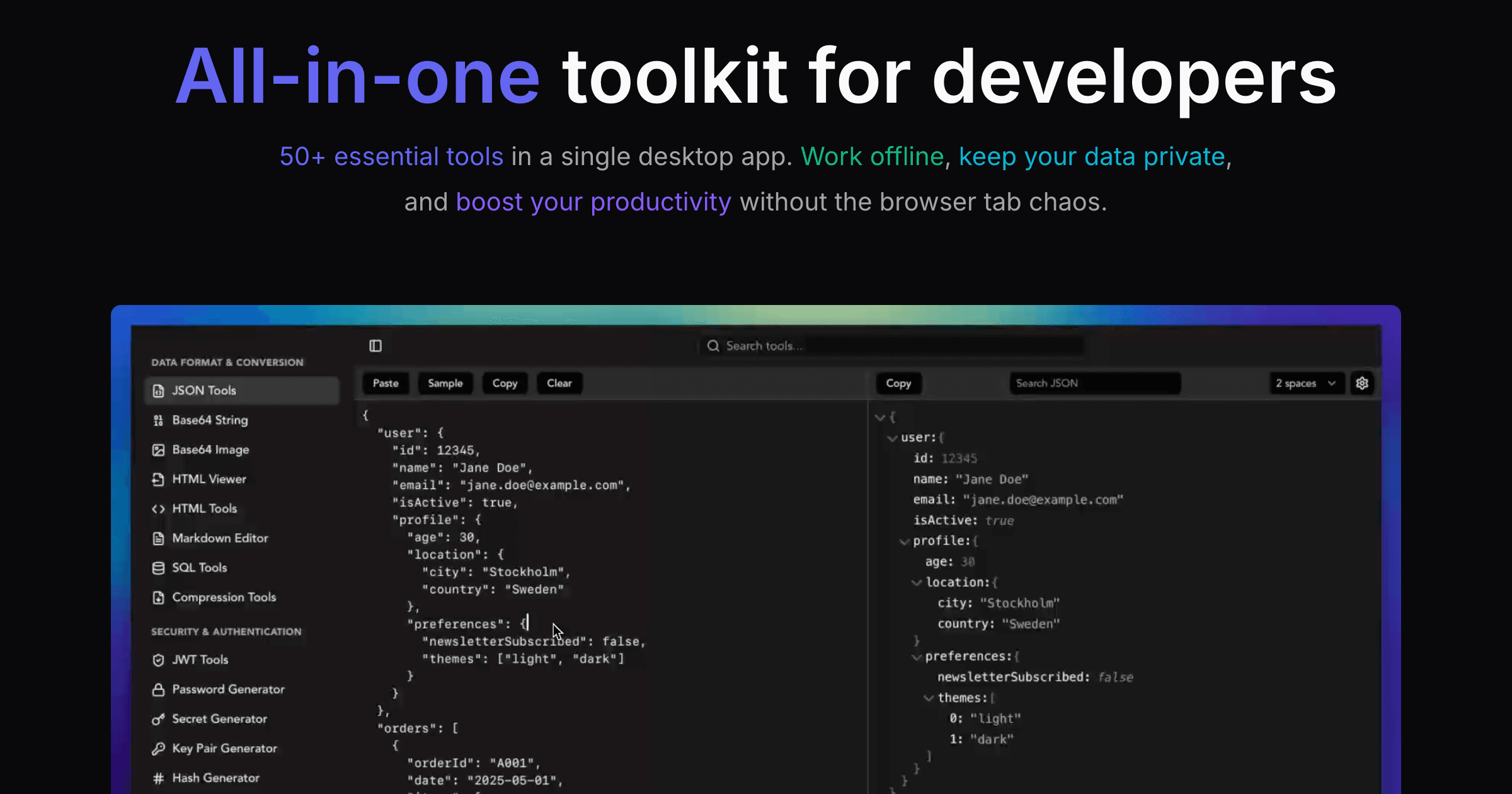The width and height of the screenshot is (1512, 794).
Task: Collapse the user node in the tree view
Action: point(891,437)
